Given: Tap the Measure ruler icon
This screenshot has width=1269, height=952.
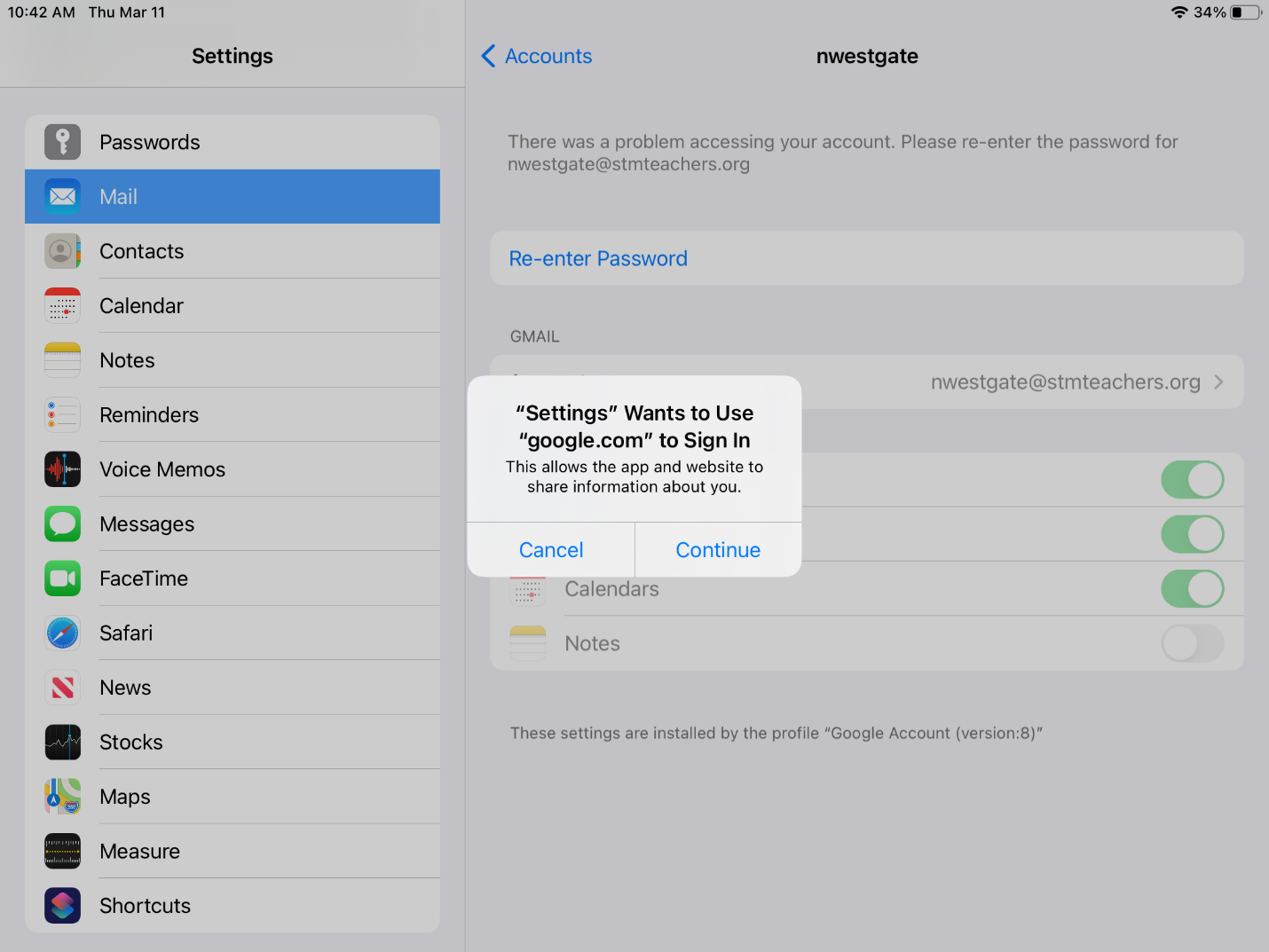Looking at the screenshot, I should (62, 852).
